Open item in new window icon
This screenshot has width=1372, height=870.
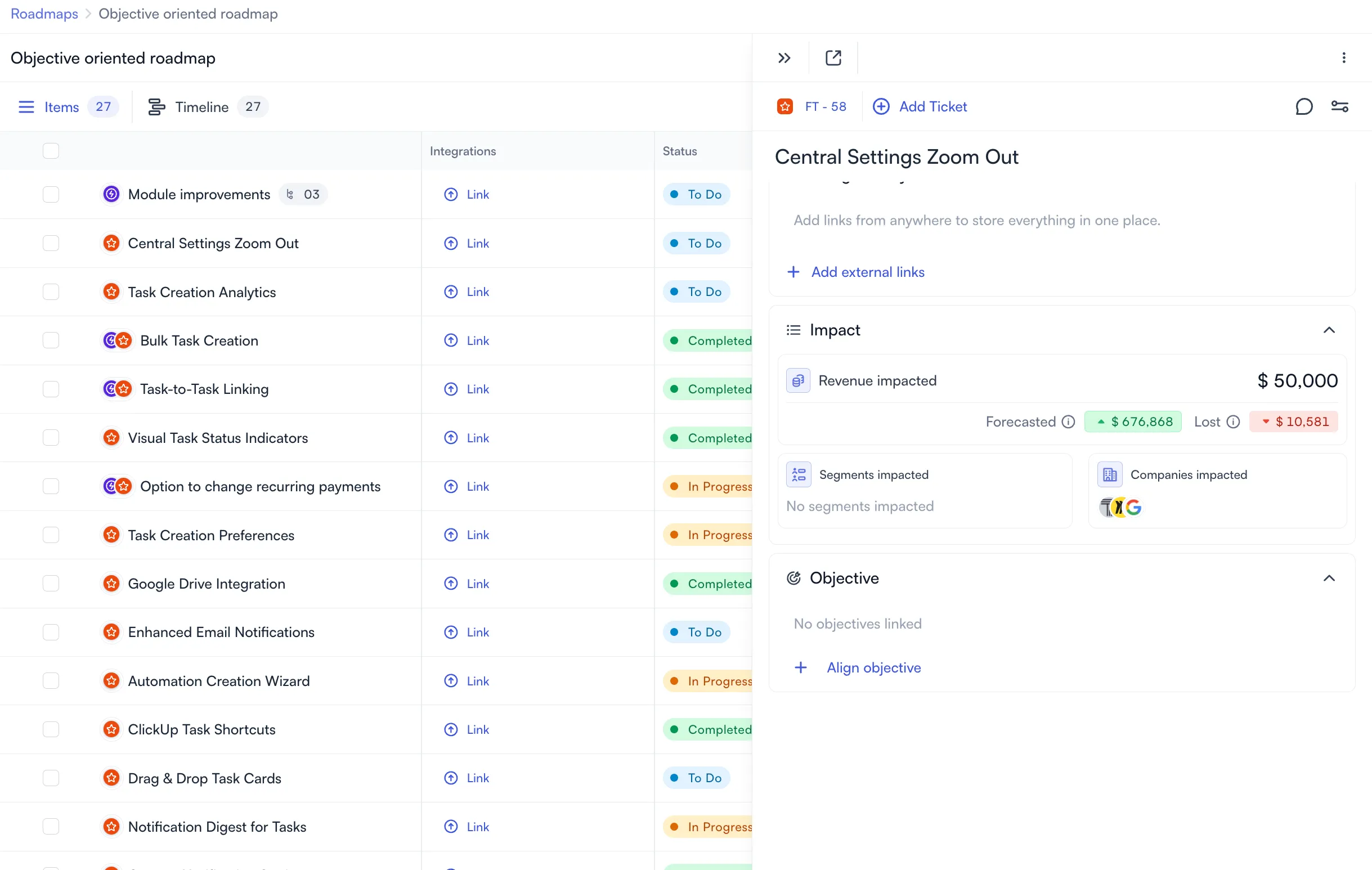pos(833,57)
